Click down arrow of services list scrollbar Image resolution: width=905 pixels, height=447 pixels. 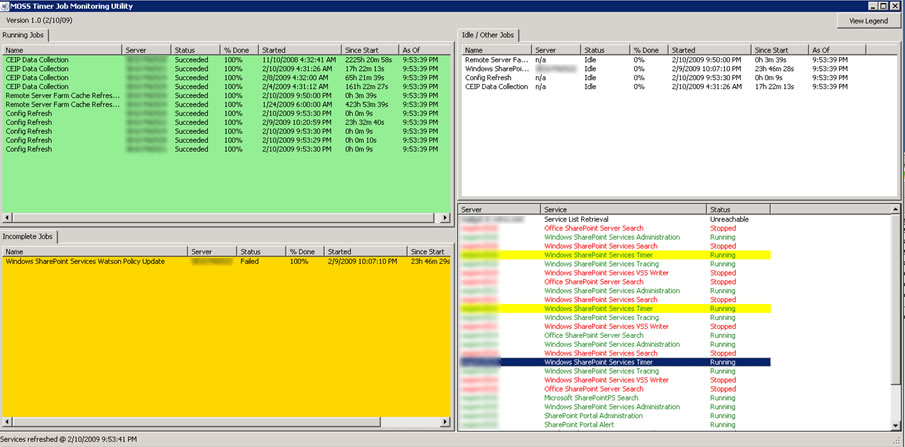click(x=895, y=425)
